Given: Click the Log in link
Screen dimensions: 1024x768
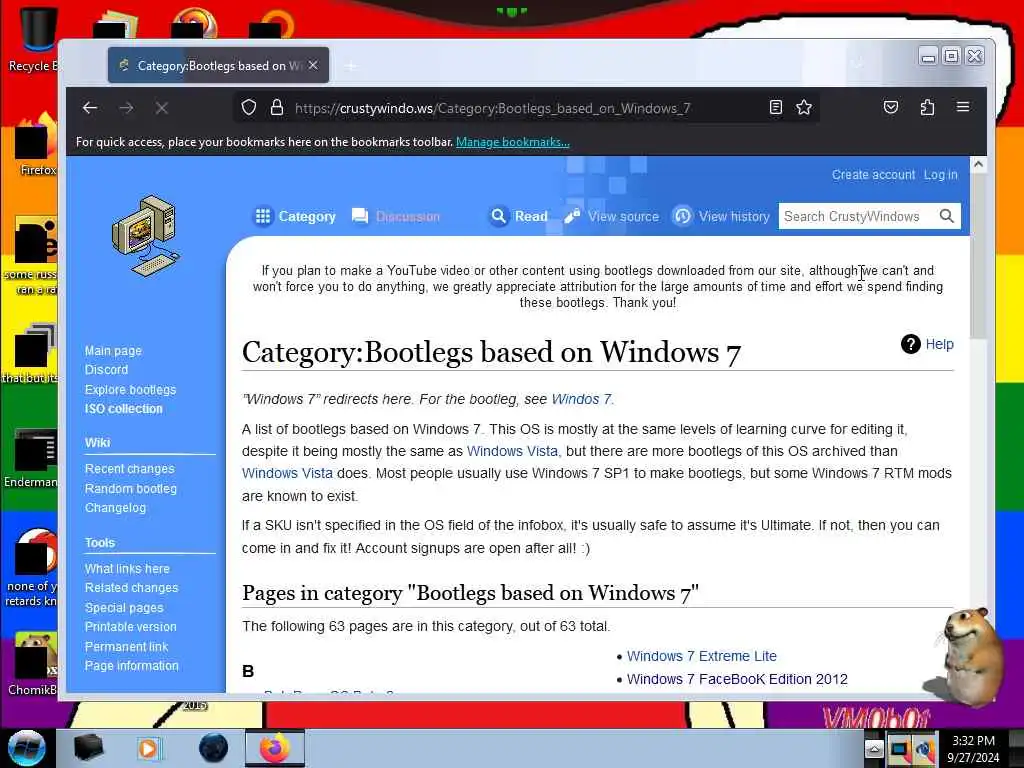Looking at the screenshot, I should click(x=940, y=174).
